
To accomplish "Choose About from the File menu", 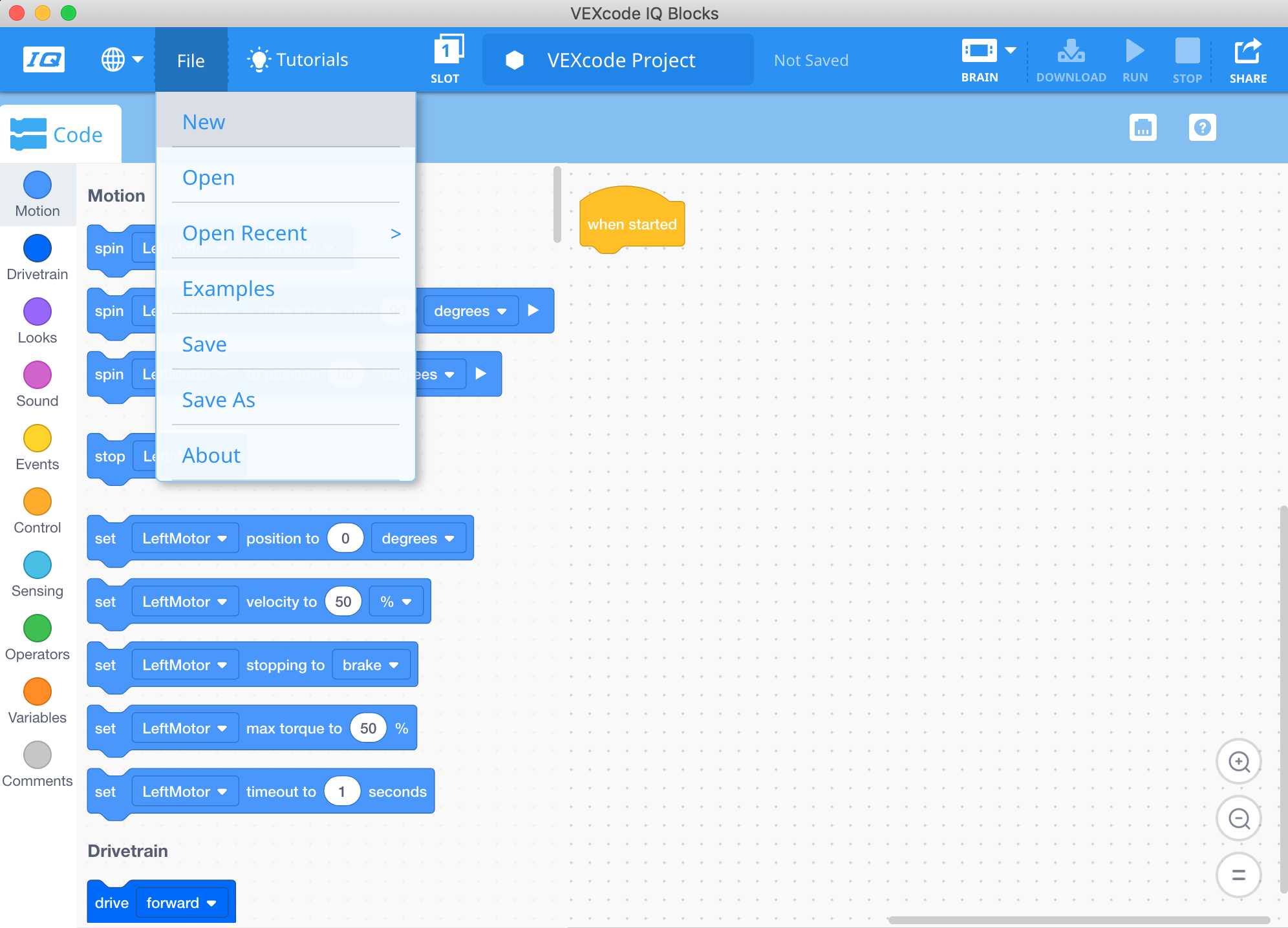I will pyautogui.click(x=285, y=455).
